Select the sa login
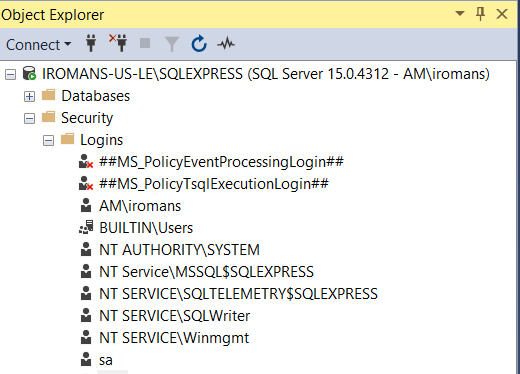The width and height of the screenshot is (520, 374). [x=106, y=360]
